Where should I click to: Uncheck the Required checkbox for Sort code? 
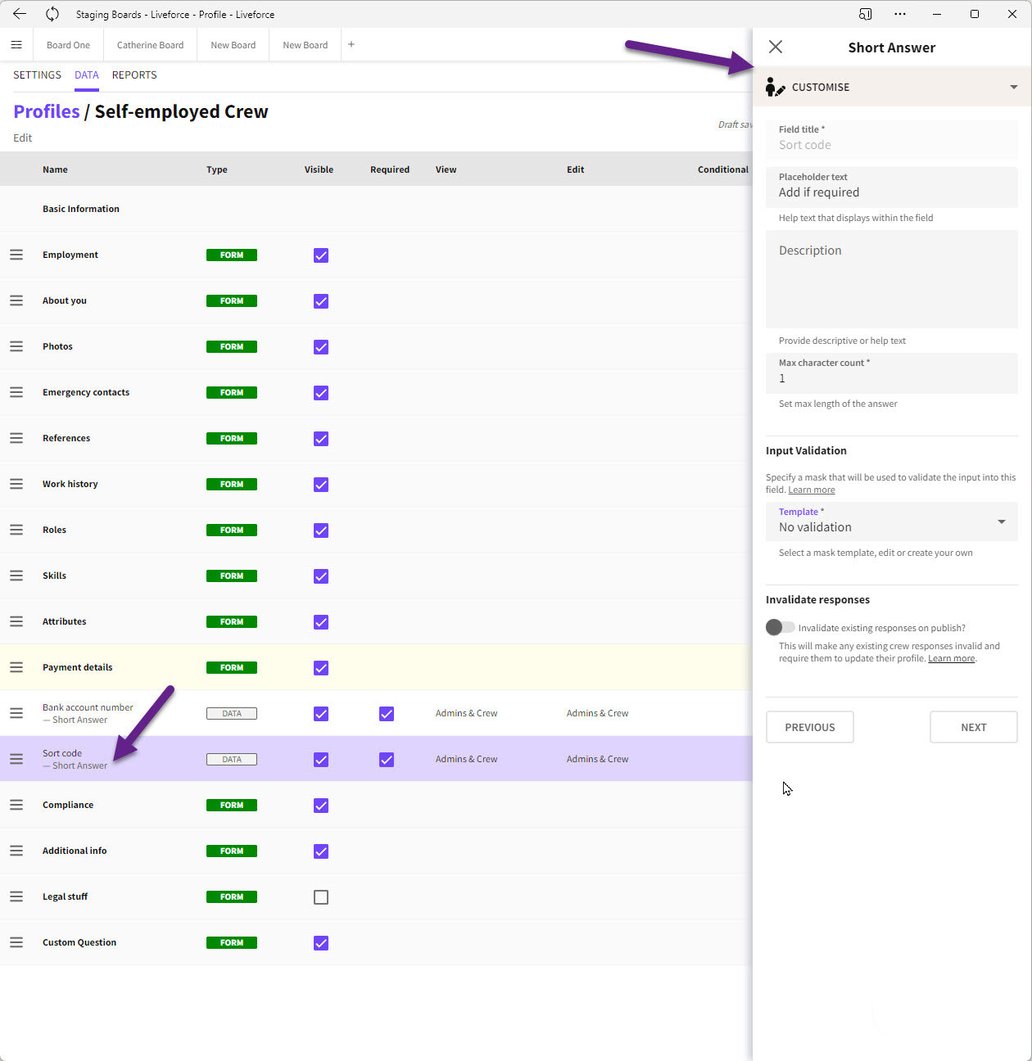pos(386,759)
